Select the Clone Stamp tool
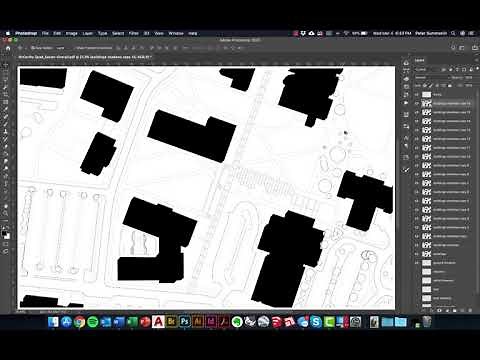This screenshot has height=360, width=480. tap(5, 131)
